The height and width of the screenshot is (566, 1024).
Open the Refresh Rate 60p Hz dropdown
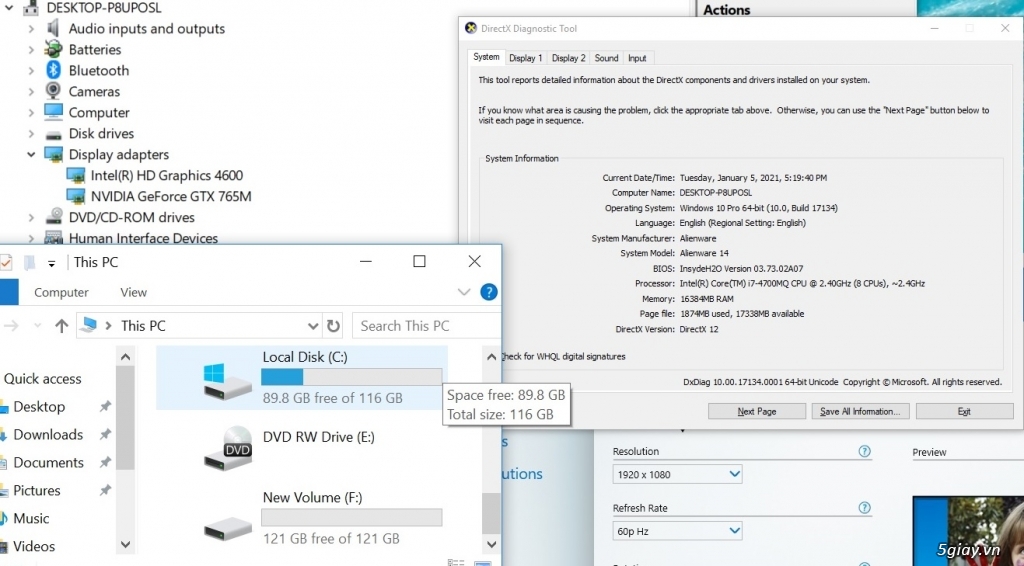[x=734, y=531]
